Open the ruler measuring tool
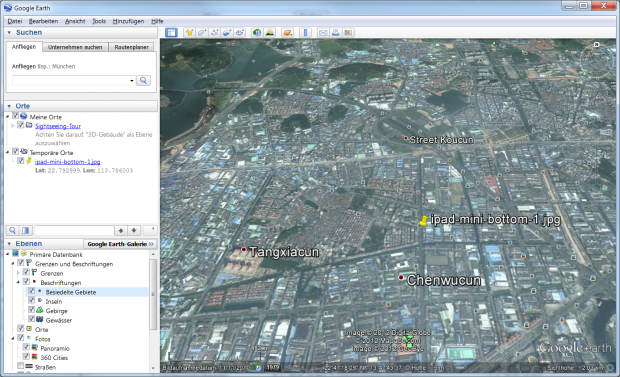The height and width of the screenshot is (377, 620). (x=305, y=32)
